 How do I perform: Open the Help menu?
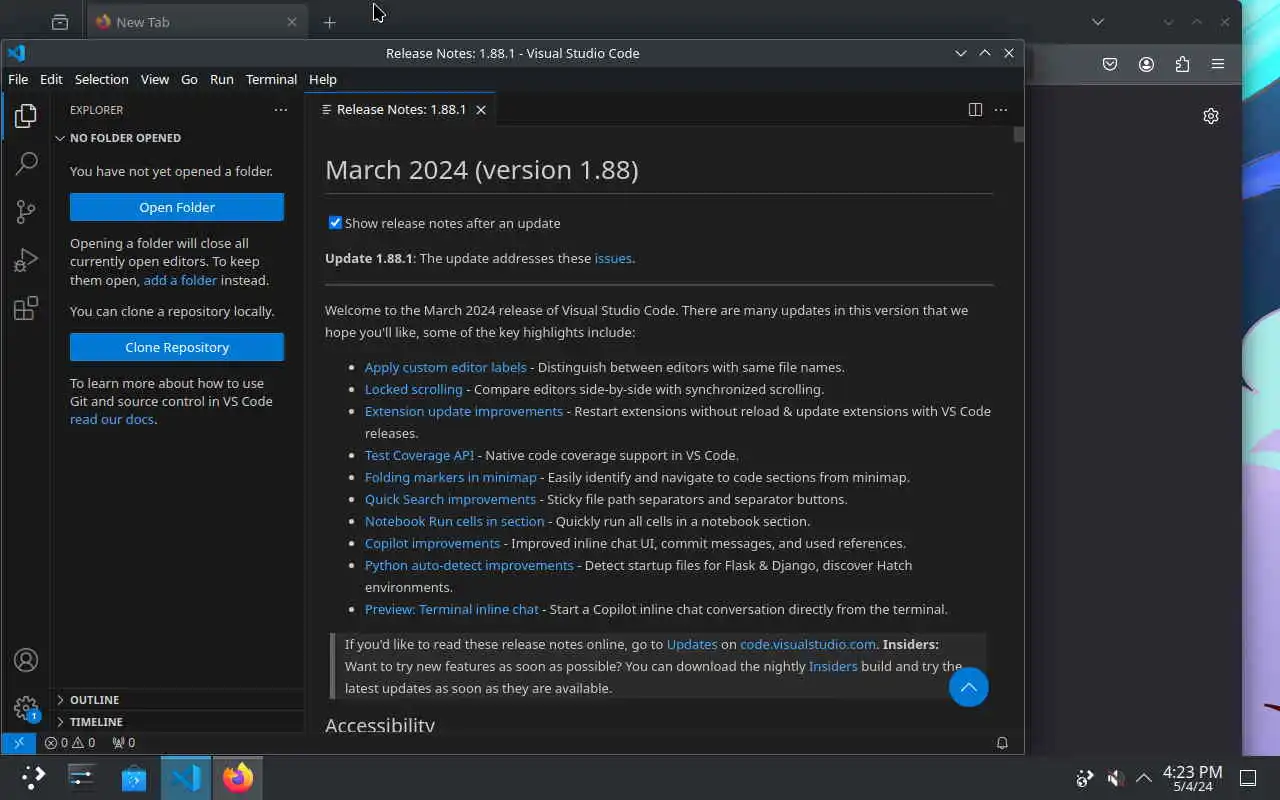[x=323, y=79]
